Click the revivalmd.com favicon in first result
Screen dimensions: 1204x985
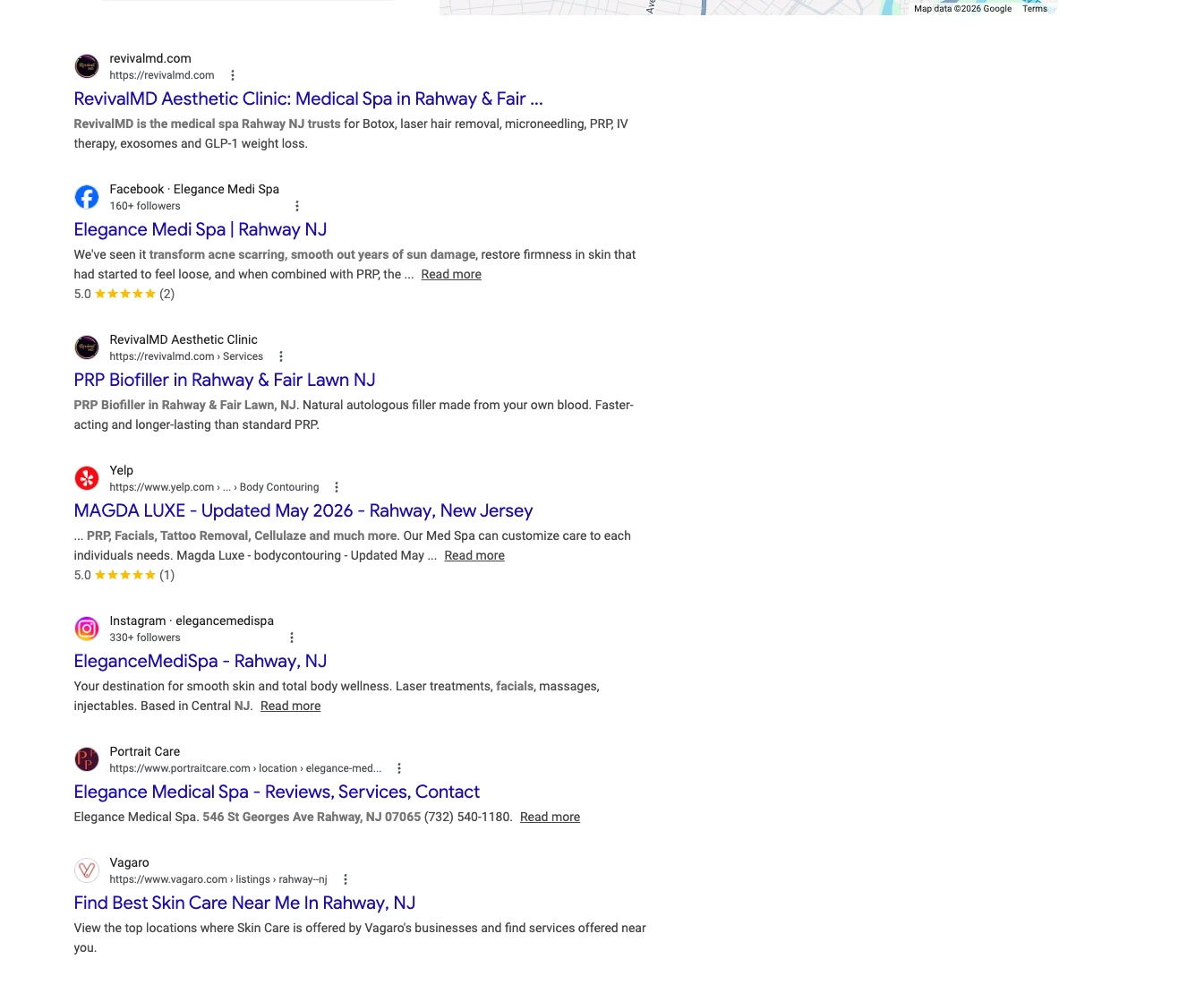[87, 66]
